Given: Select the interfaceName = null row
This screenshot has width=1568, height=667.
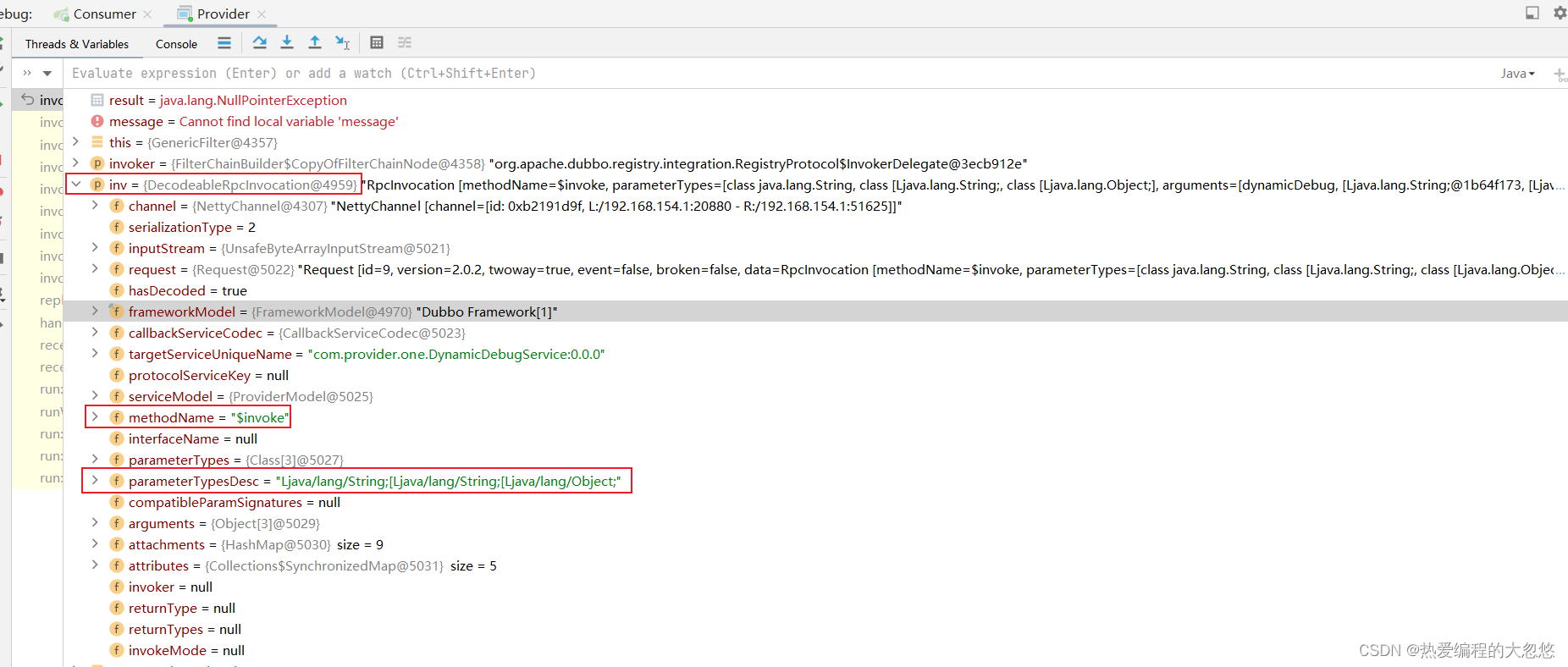Looking at the screenshot, I should tap(815, 438).
